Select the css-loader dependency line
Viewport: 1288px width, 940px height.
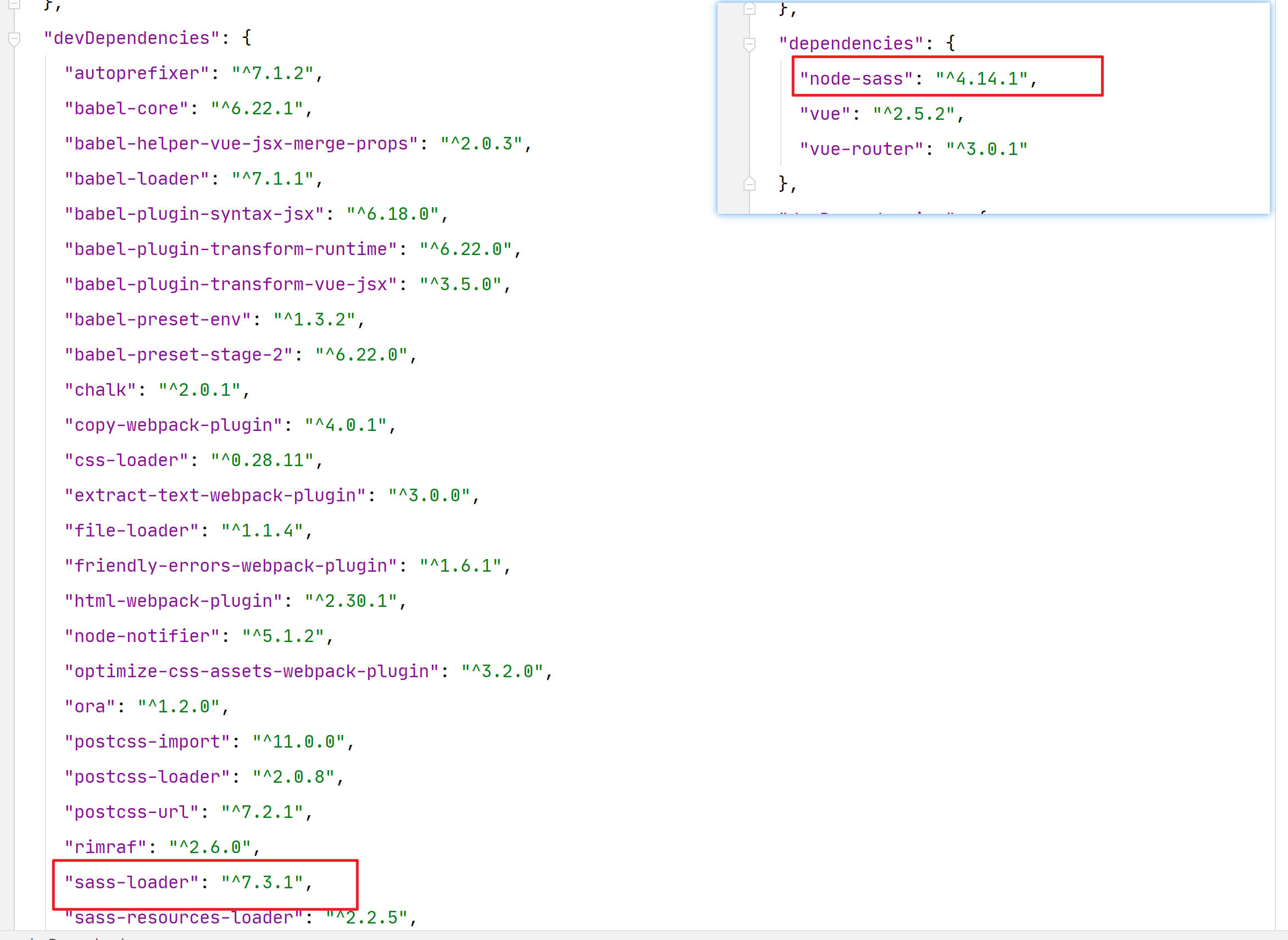[193, 460]
